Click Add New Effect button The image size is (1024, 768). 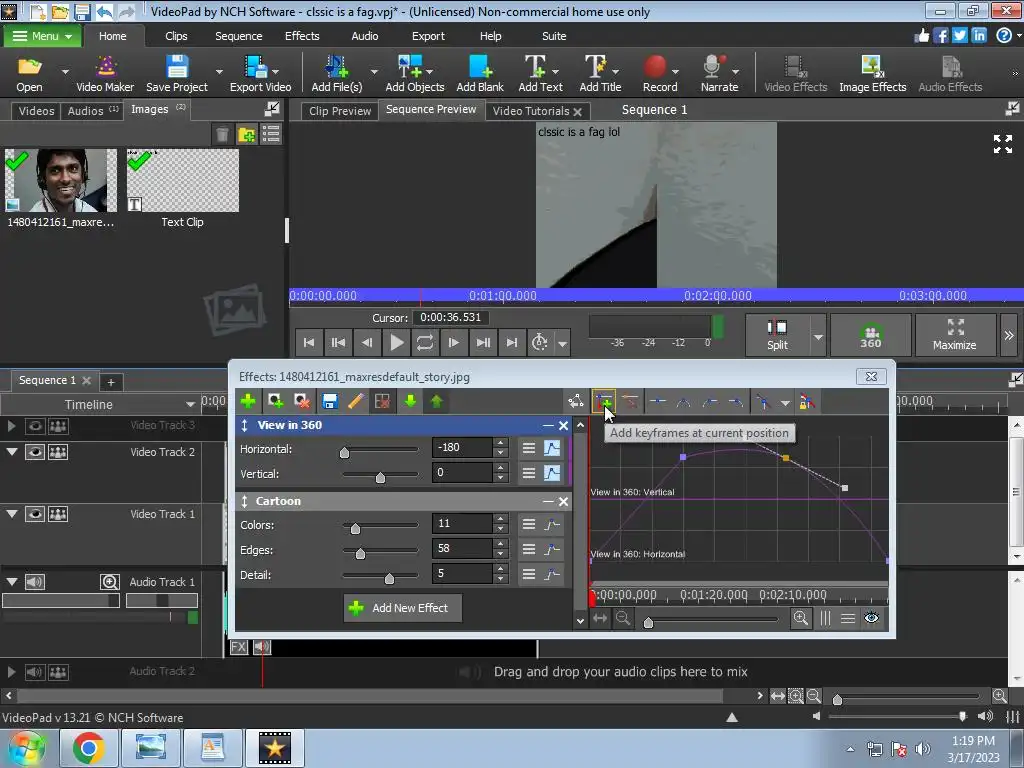point(402,608)
